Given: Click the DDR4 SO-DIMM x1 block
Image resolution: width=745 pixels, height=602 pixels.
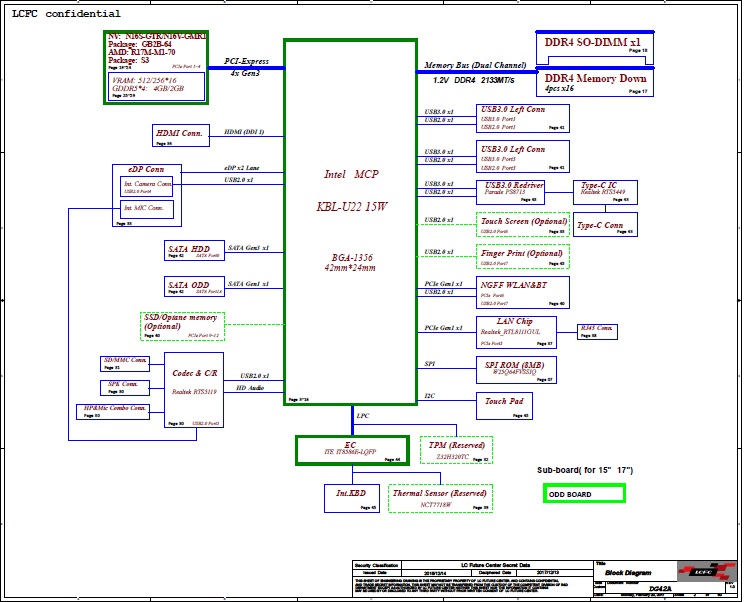Looking at the screenshot, I should click(595, 46).
